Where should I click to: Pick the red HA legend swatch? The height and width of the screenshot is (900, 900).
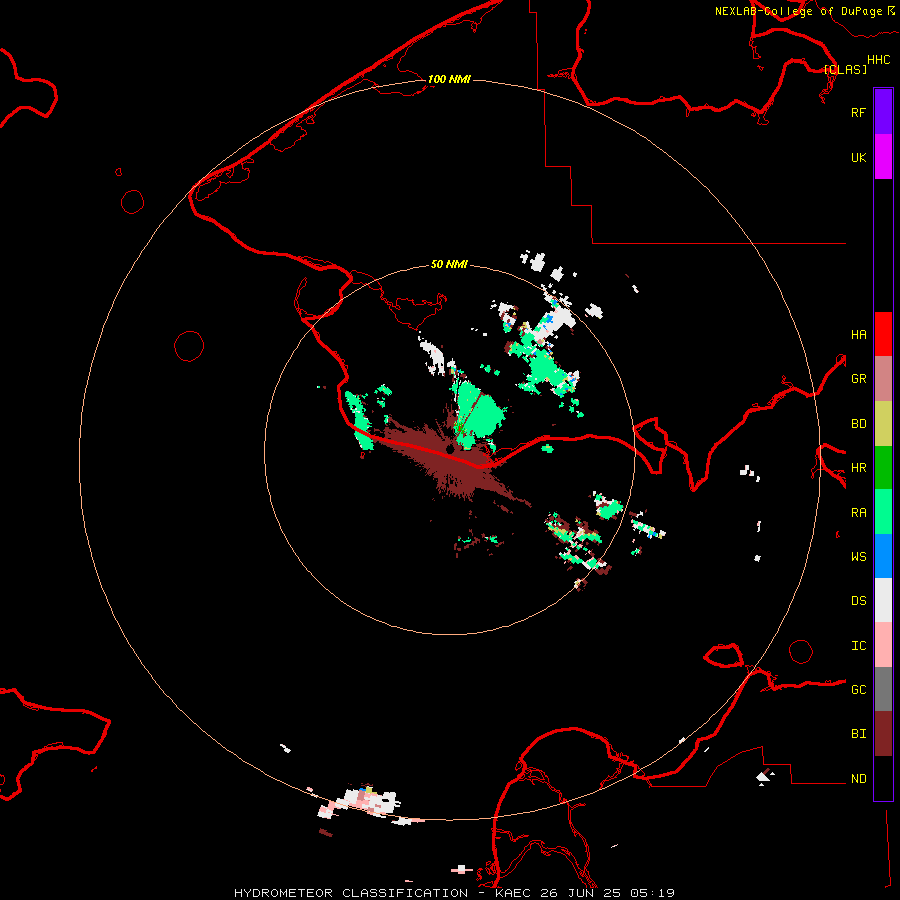click(883, 334)
